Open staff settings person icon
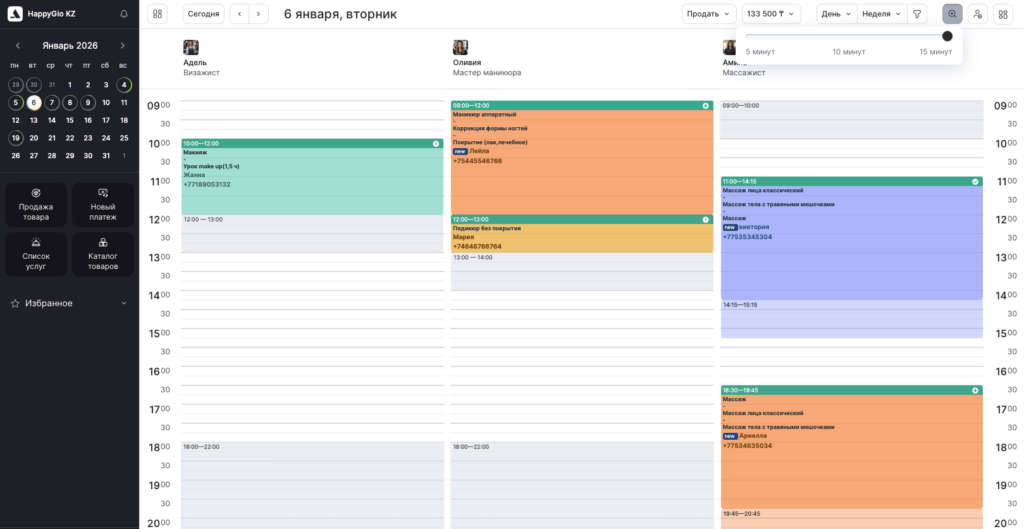The width and height of the screenshot is (1024, 529). [x=977, y=14]
